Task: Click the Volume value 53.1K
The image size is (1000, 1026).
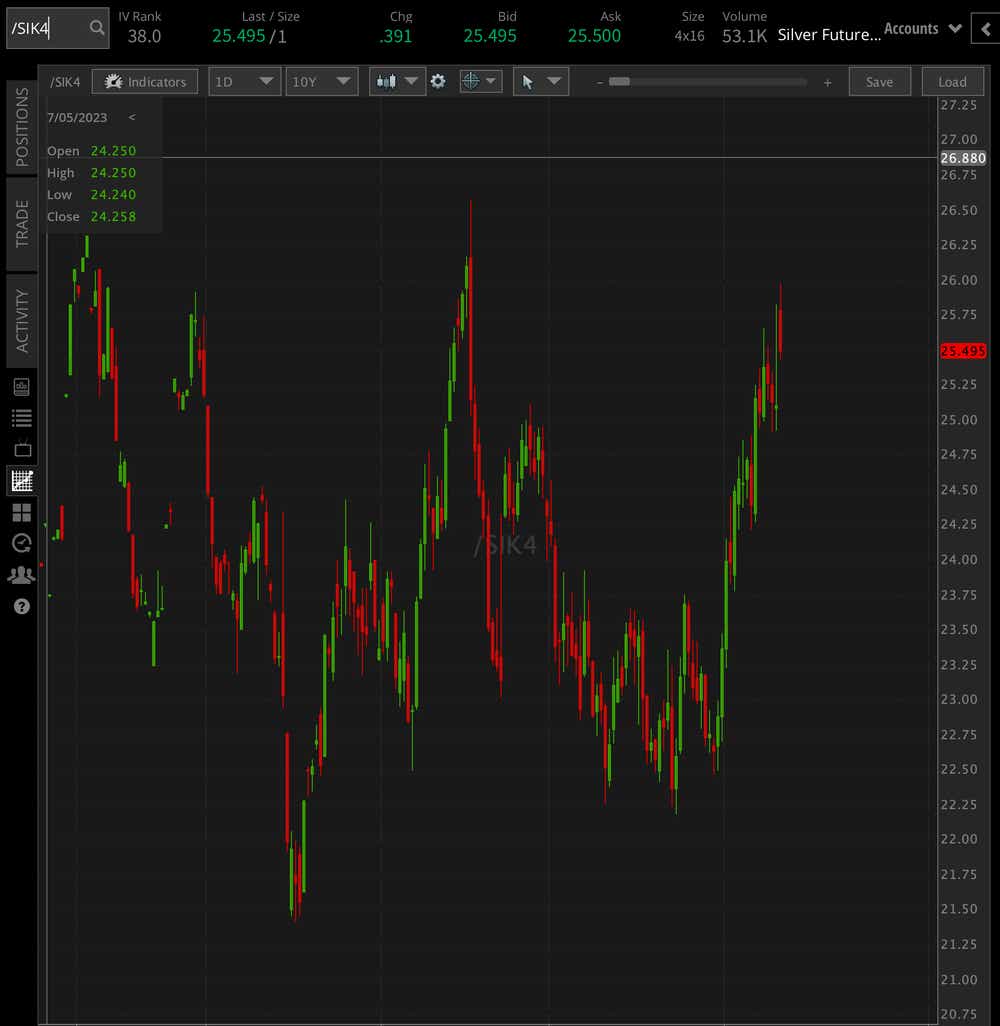Action: point(744,36)
